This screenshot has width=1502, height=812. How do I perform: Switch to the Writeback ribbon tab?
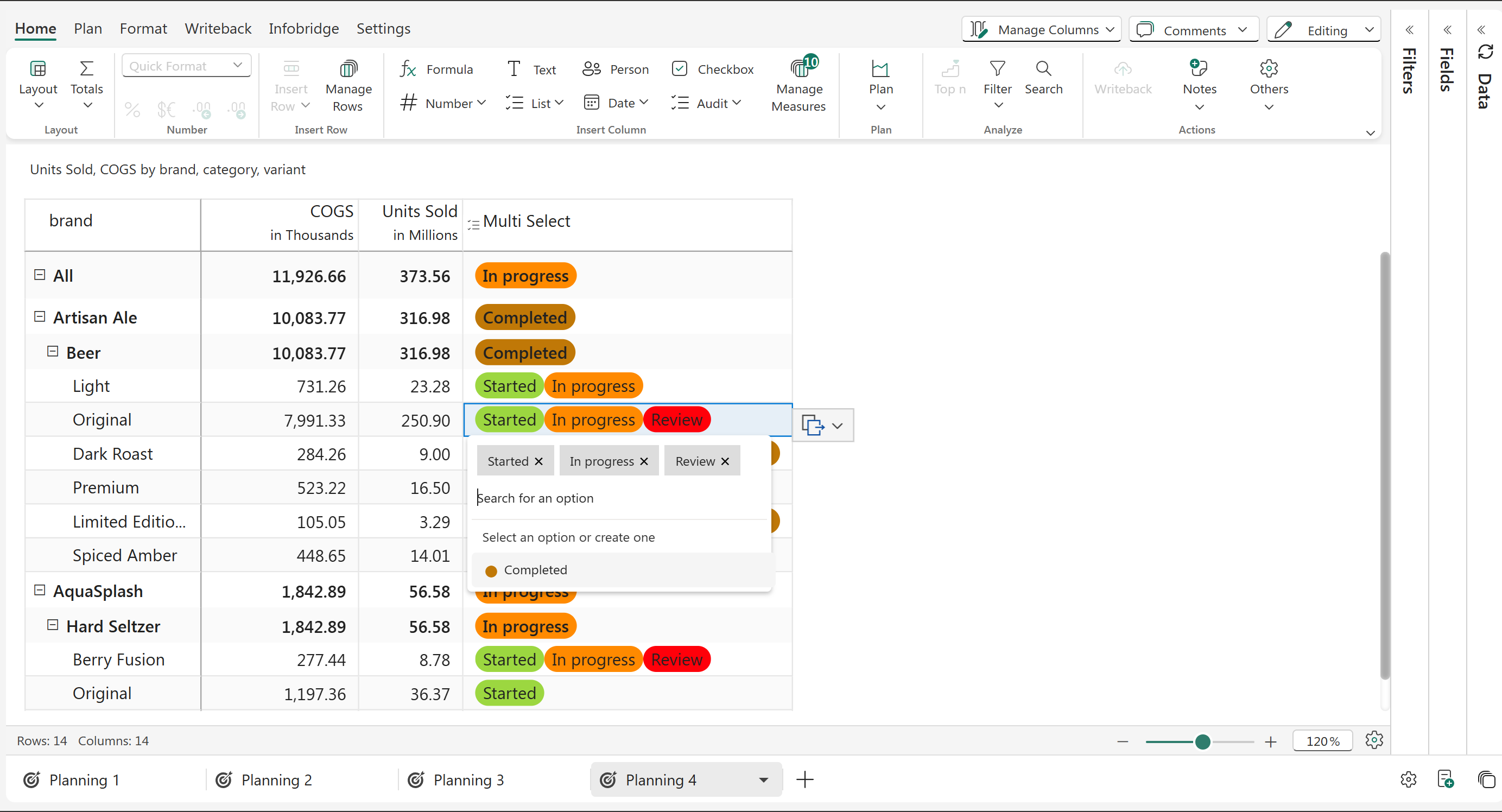click(218, 29)
